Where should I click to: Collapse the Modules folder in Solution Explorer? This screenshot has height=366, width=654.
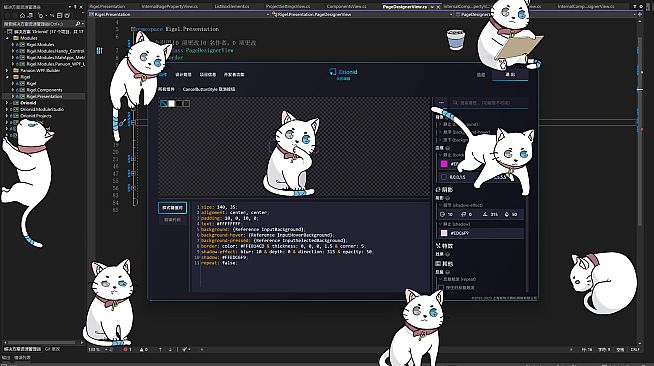coord(7,38)
